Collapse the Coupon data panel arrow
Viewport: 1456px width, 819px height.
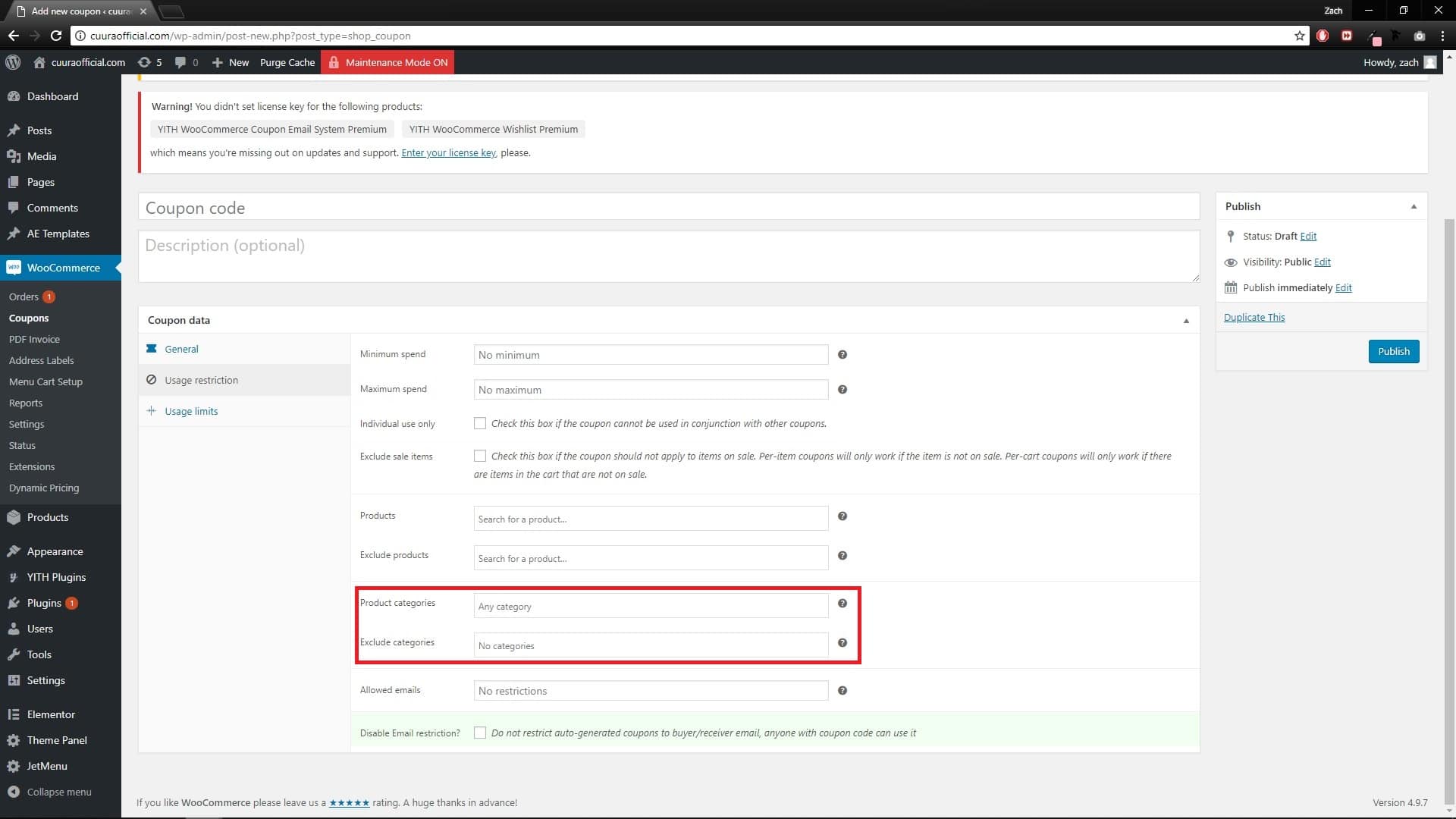1186,321
